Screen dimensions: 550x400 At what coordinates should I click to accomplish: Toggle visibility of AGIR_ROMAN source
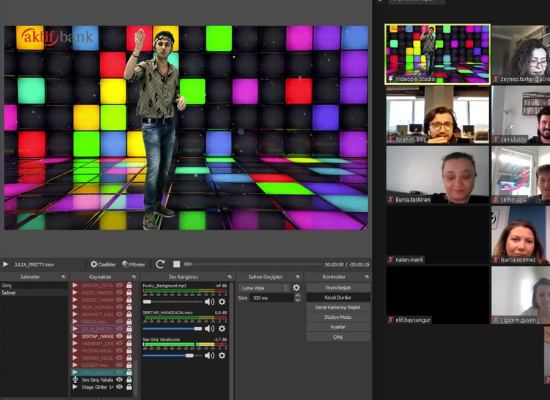click(120, 307)
